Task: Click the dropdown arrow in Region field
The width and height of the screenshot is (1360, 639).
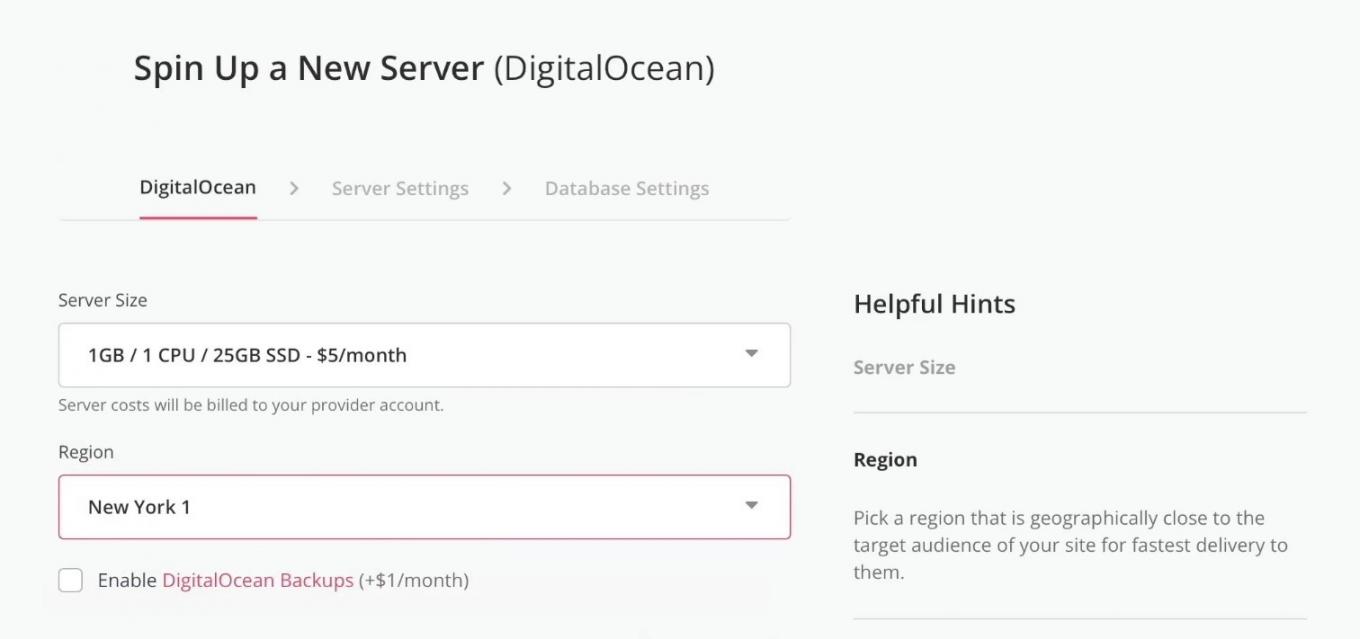Action: click(751, 506)
